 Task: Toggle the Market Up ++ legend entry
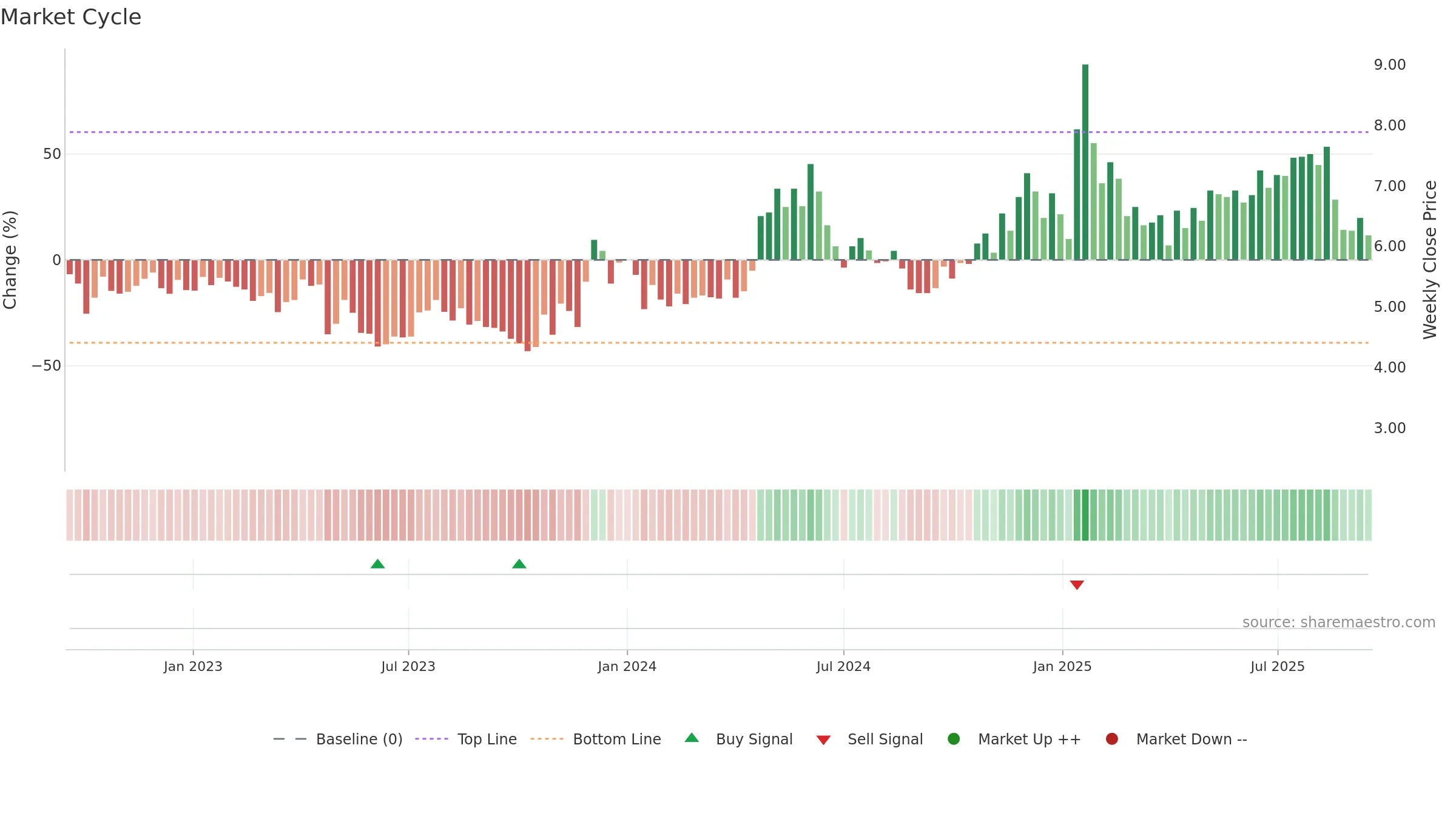click(x=1014, y=739)
